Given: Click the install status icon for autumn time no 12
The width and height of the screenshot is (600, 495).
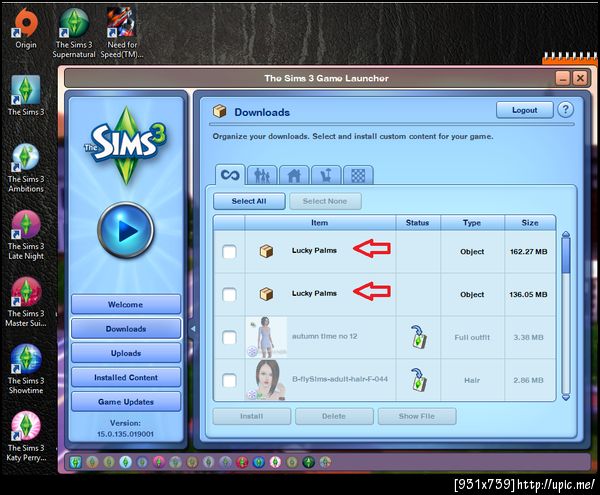Looking at the screenshot, I should [x=419, y=337].
